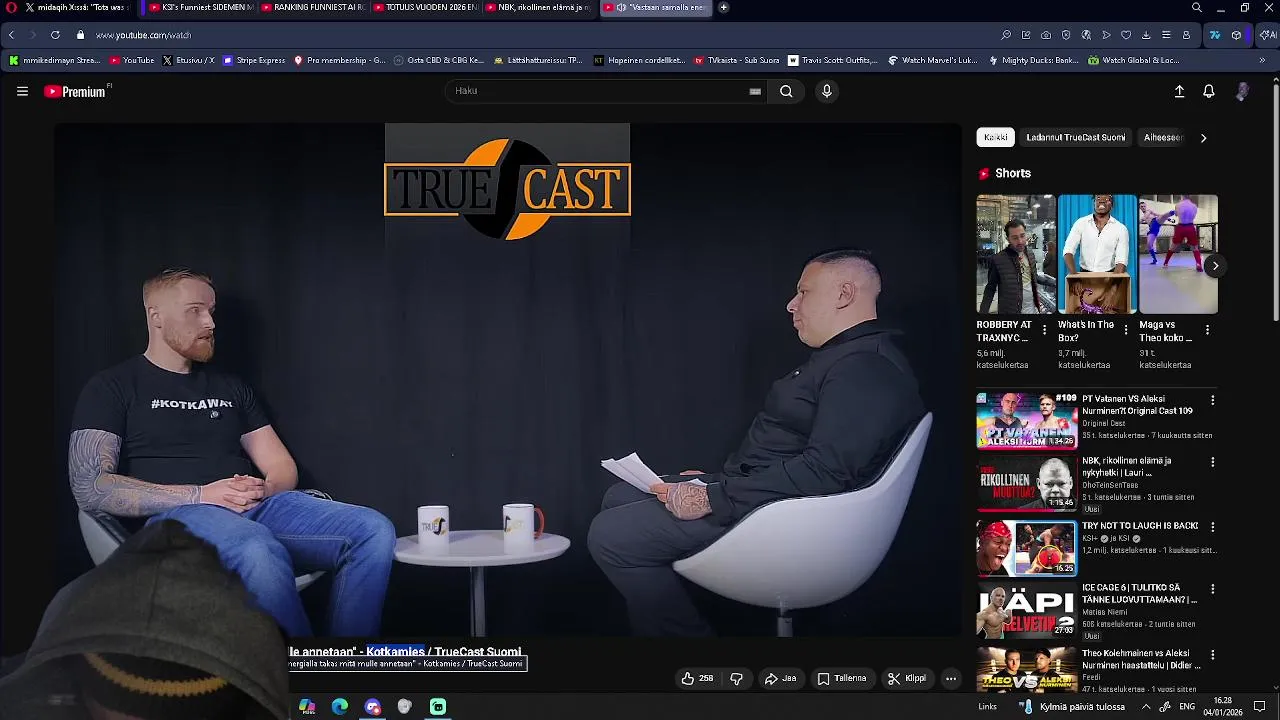The width and height of the screenshot is (1280, 720).
Task: Open NBK, rikollinen elämä ja nykyhetki video title
Action: (x=1127, y=467)
